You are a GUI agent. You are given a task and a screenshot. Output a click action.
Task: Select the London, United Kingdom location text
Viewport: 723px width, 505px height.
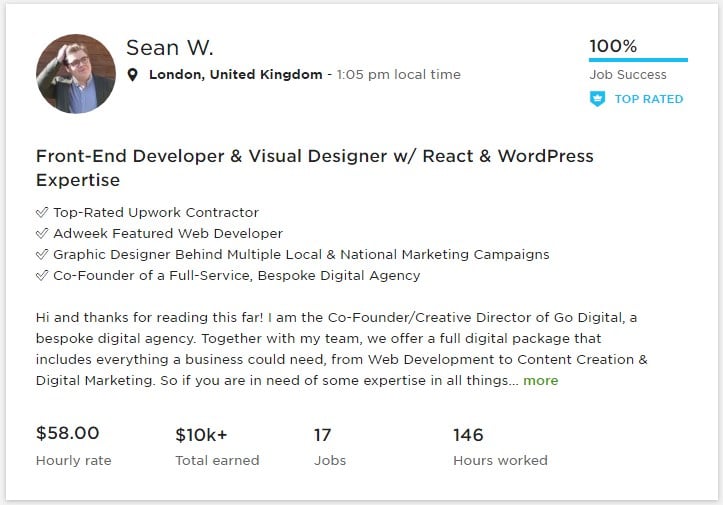(235, 75)
